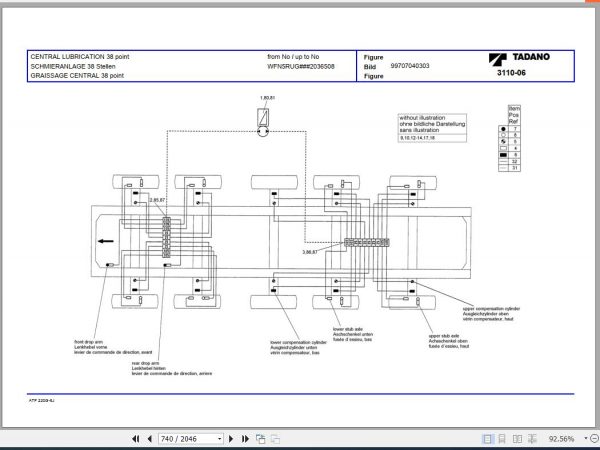Select two-page continuous view layout
Viewport: 600px width, 450px height.
point(532,439)
